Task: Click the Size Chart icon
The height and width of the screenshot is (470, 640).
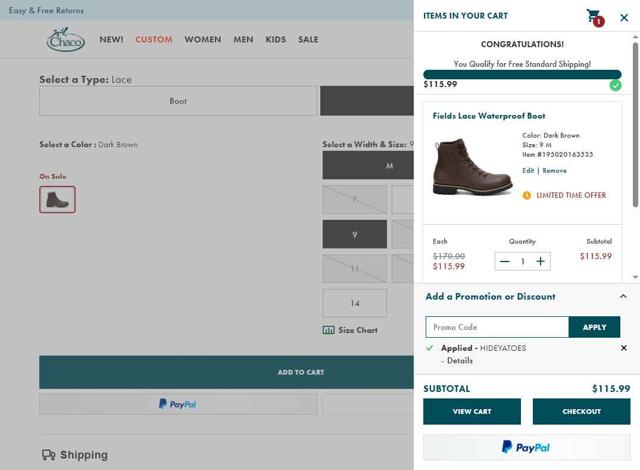Action: (x=328, y=330)
